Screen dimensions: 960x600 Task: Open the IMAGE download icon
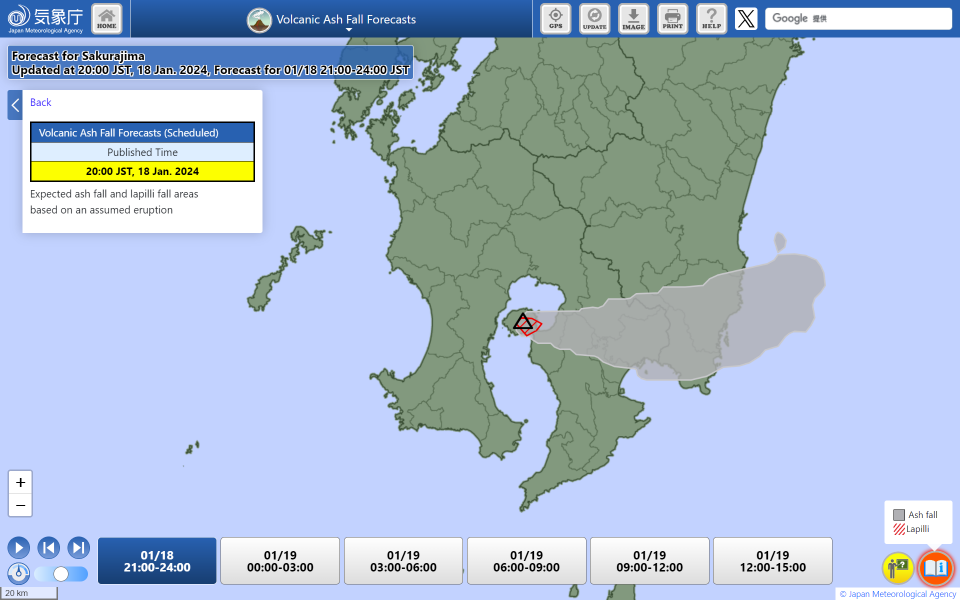click(x=633, y=18)
